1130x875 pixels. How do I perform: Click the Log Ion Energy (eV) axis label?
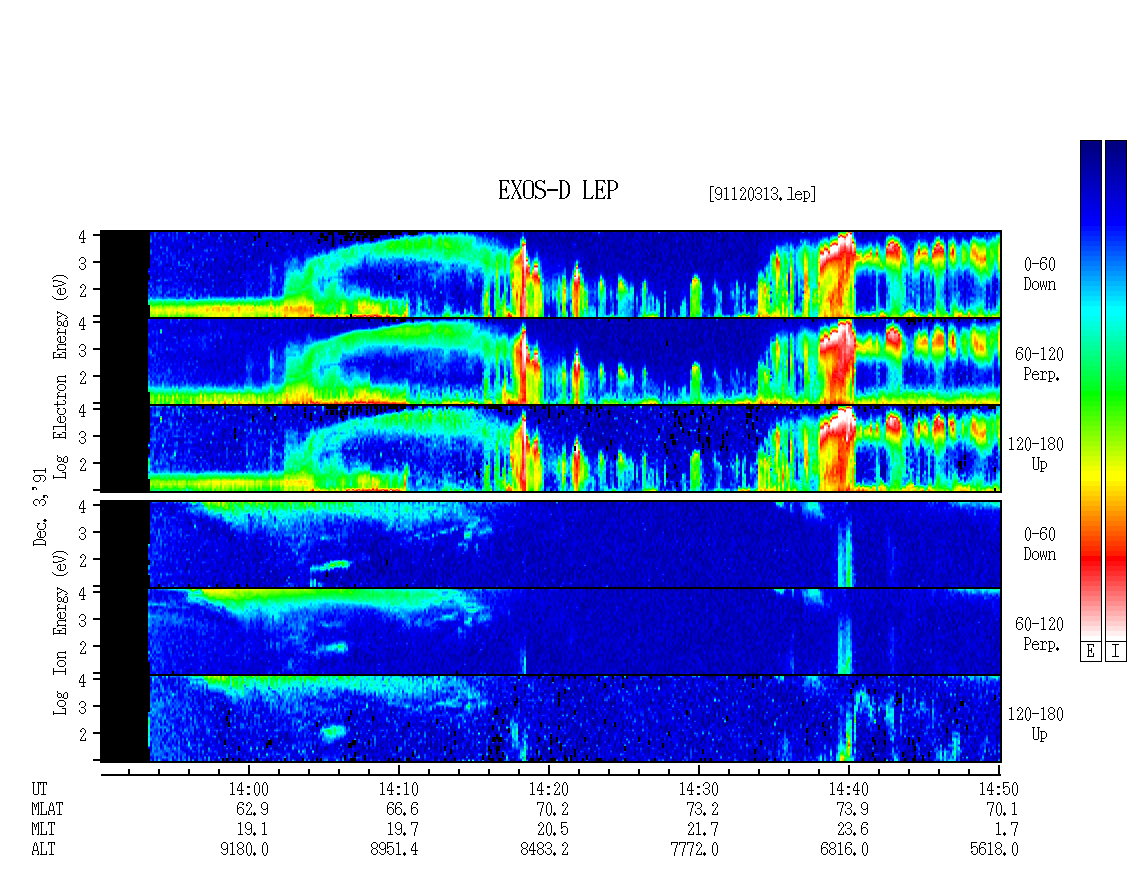pos(61,632)
